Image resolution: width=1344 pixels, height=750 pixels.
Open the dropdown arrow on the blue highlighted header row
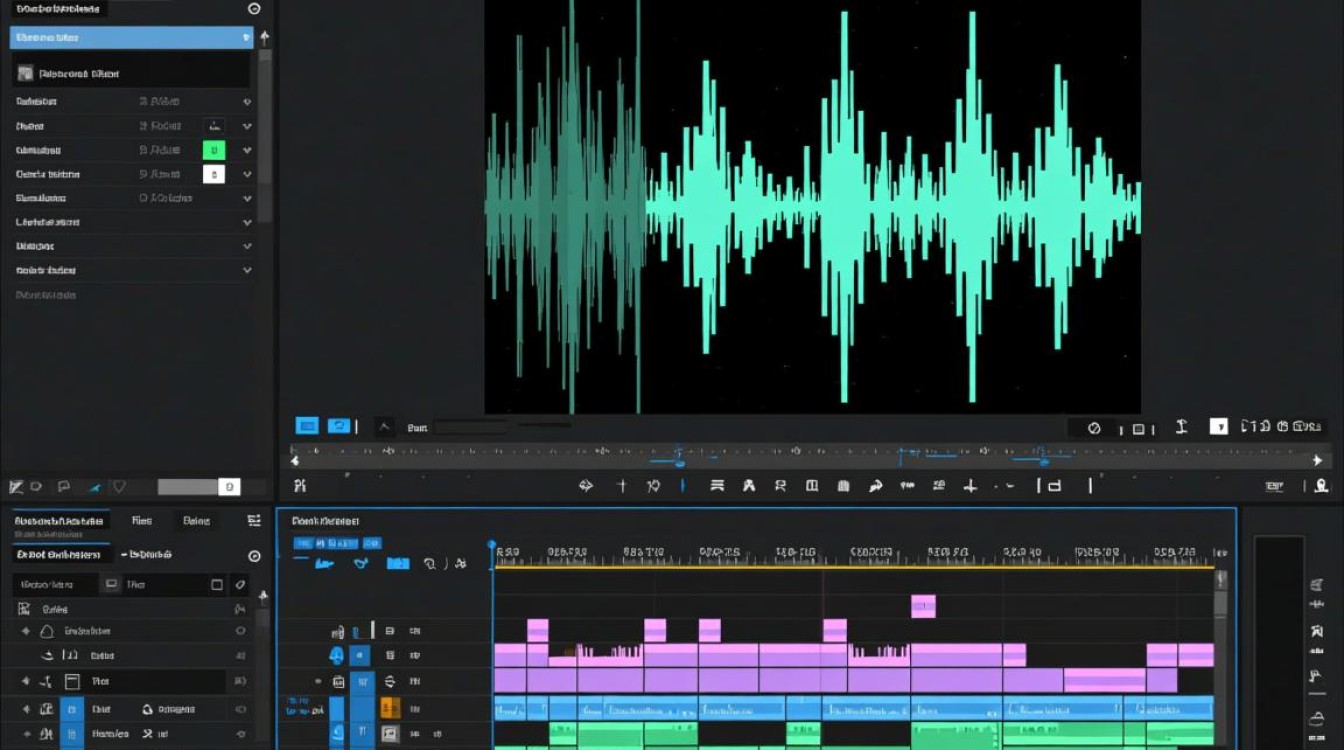(247, 38)
